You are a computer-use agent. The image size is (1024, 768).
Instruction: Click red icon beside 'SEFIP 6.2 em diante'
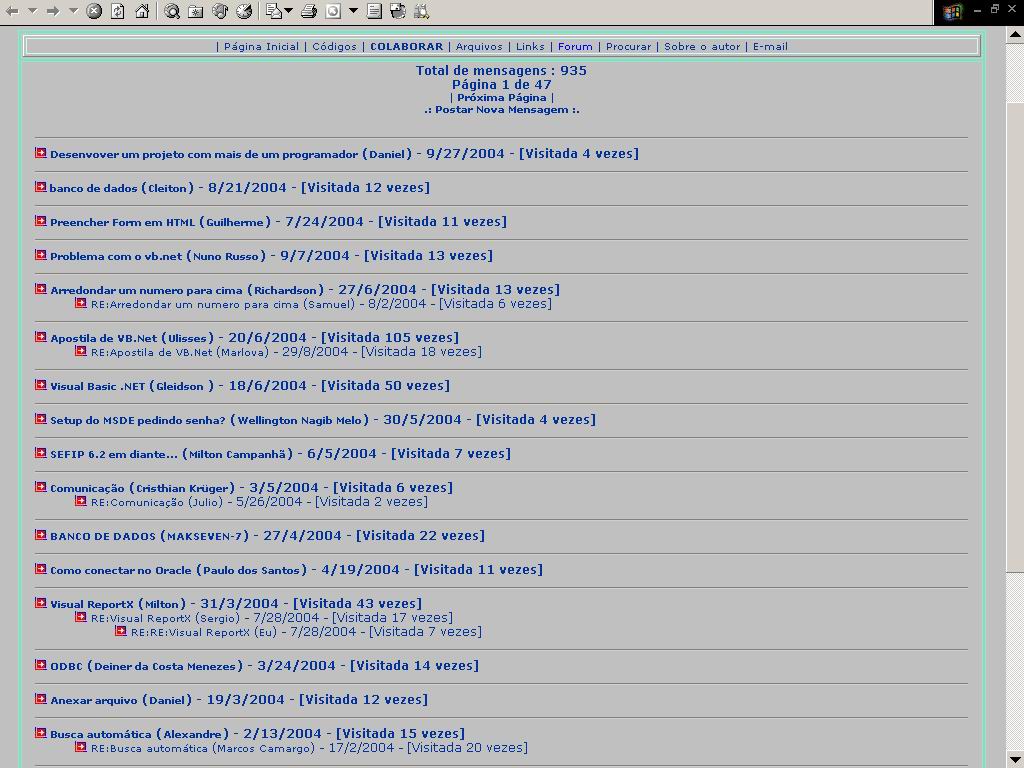40,452
